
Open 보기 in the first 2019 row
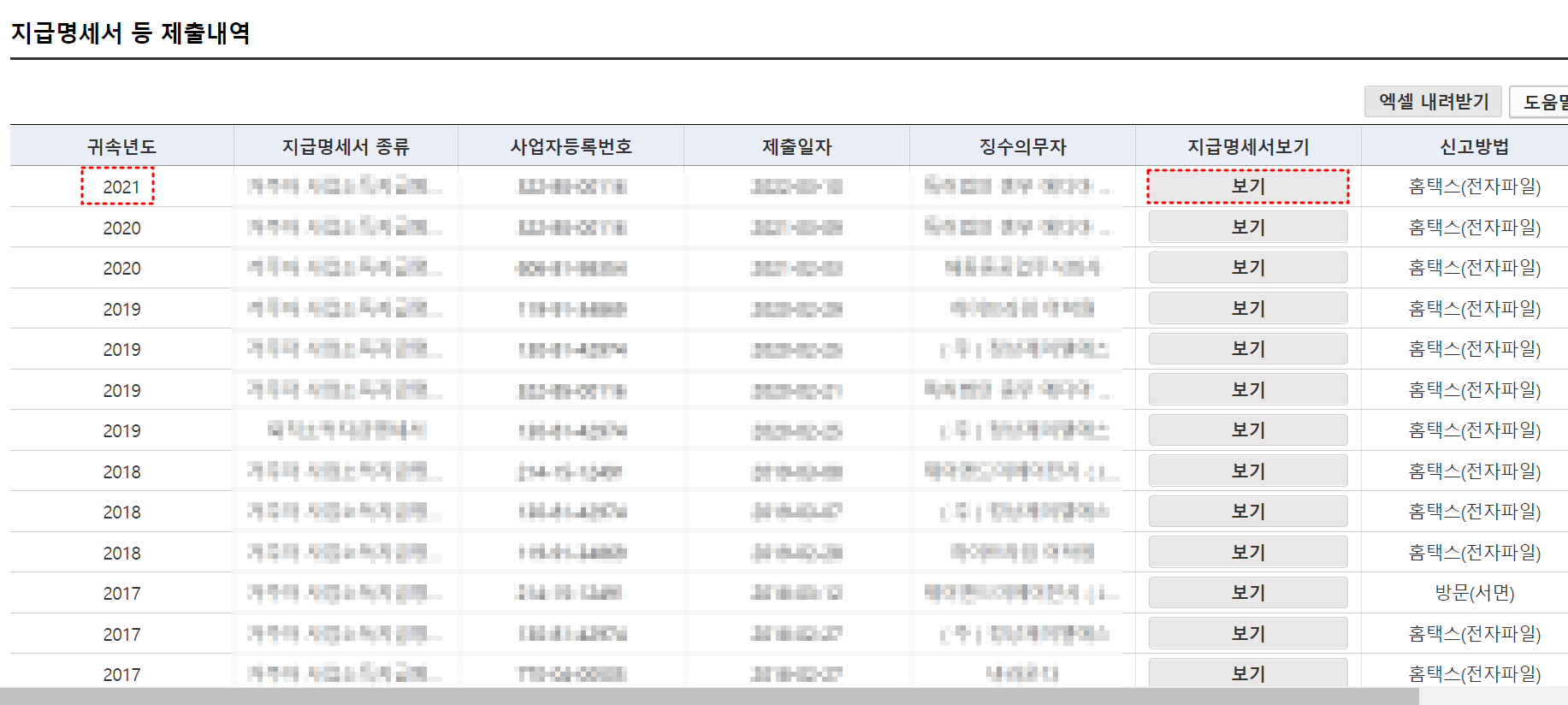[1248, 308]
